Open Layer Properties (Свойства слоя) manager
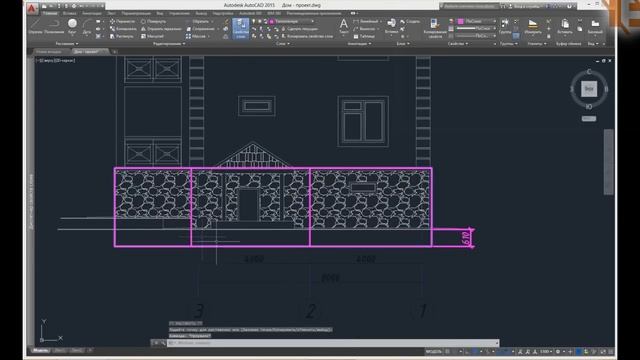 240,29
